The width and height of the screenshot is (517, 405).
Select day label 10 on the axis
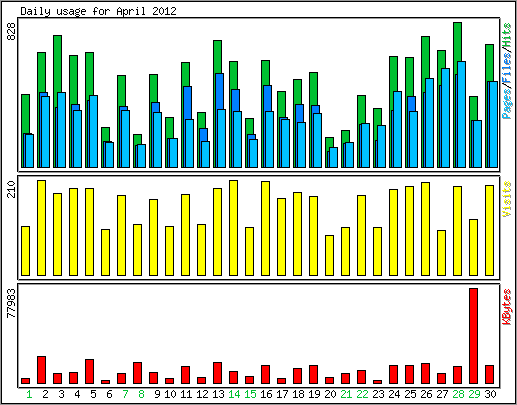tap(170, 395)
